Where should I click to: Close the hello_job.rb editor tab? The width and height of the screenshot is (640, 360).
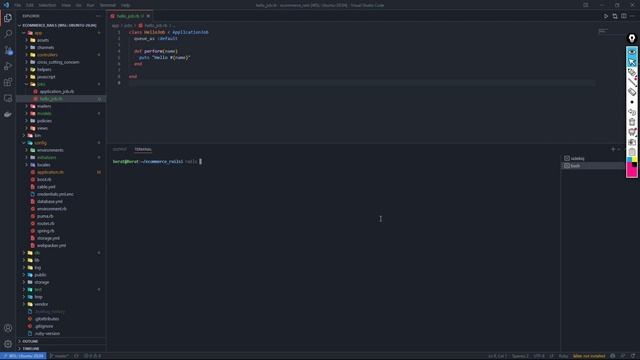pos(148,16)
